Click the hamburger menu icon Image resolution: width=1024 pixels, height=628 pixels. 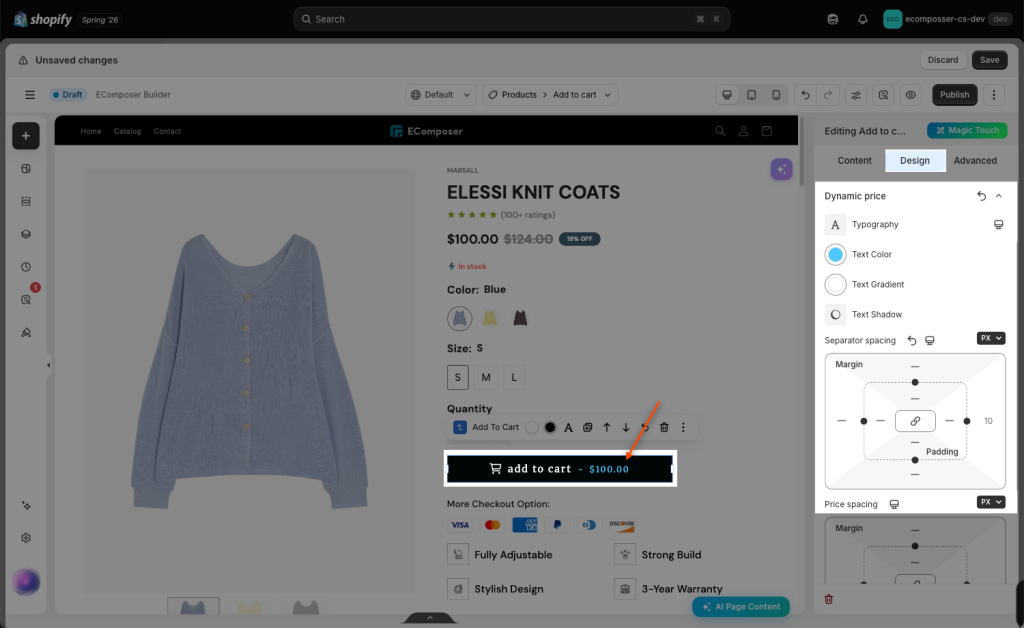pyautogui.click(x=30, y=95)
